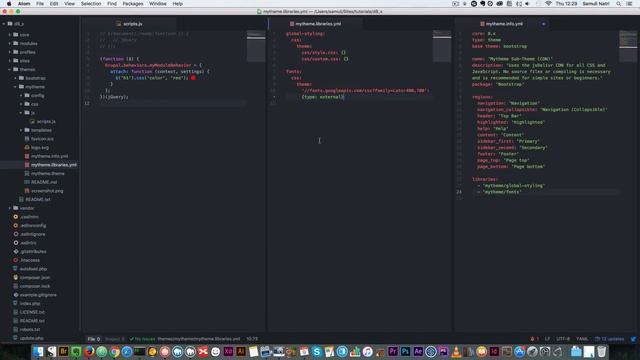
Task: Open Adobe After Effects from the dock
Action: click(x=418, y=351)
